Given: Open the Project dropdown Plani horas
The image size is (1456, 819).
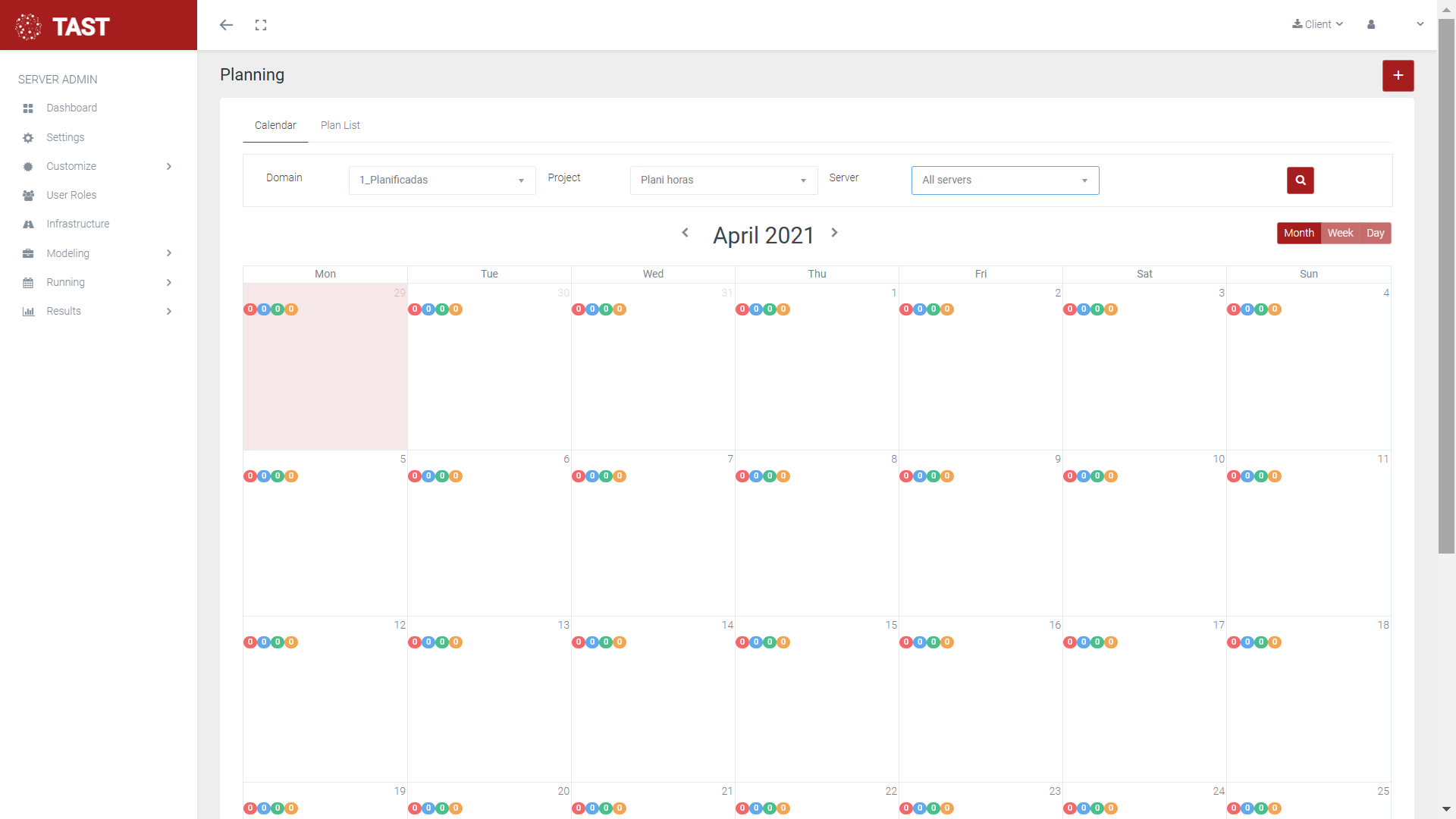Looking at the screenshot, I should coord(723,180).
